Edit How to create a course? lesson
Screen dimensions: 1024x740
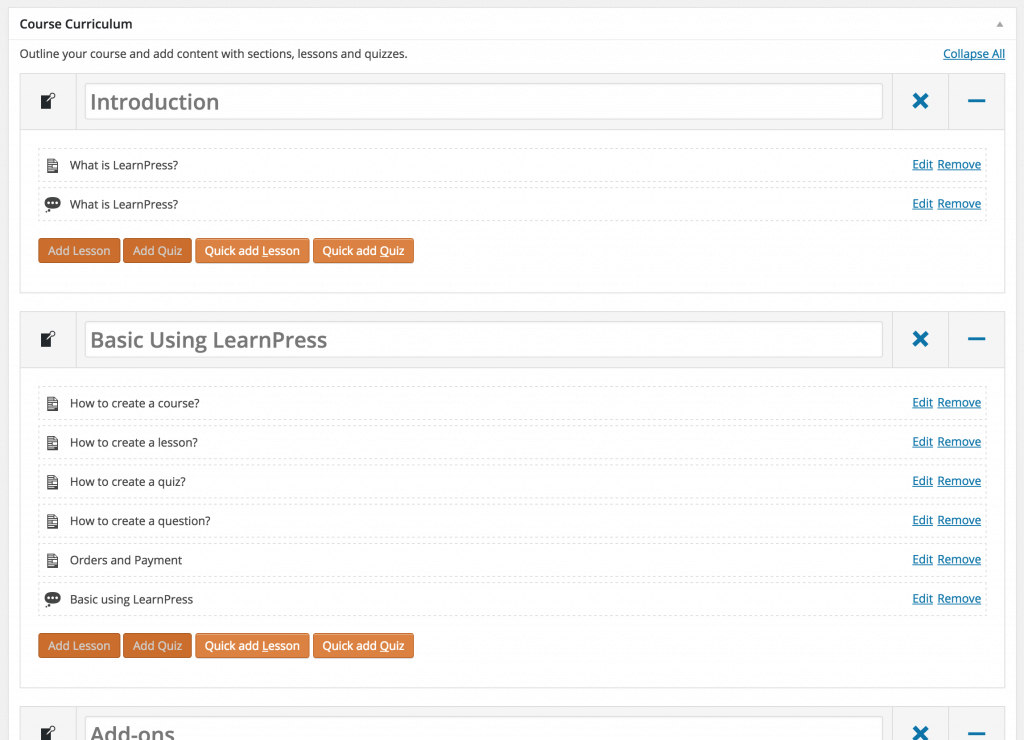[x=922, y=402]
